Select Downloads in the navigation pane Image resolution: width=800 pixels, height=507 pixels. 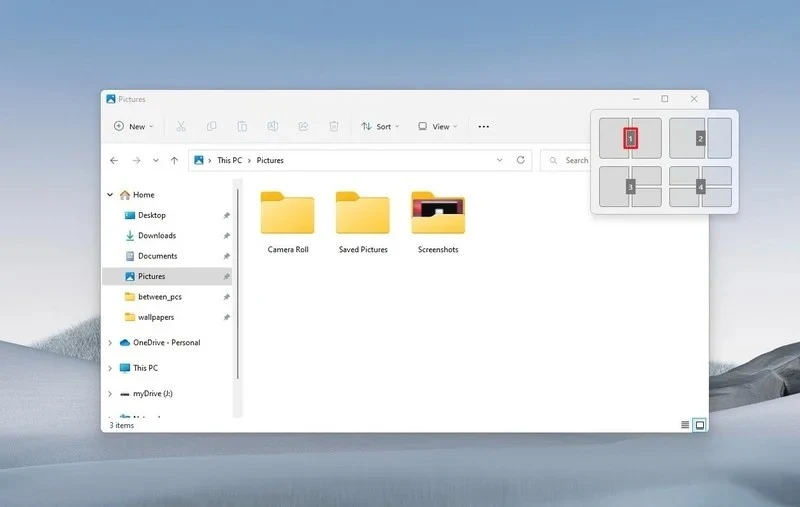click(x=156, y=236)
